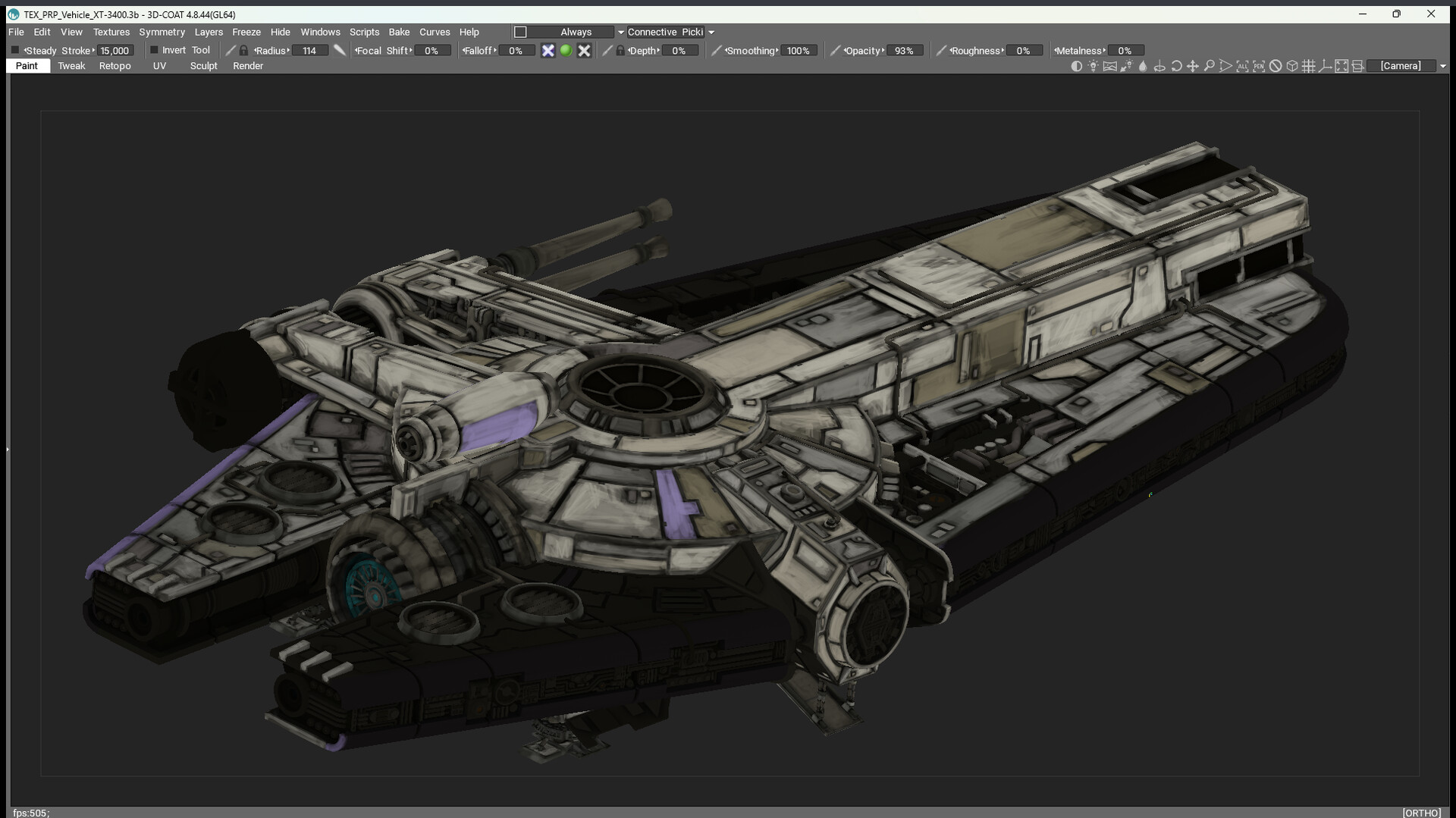Screen dimensions: 1456x818
Task: Click the Steady Stroke value field
Action: (115, 51)
